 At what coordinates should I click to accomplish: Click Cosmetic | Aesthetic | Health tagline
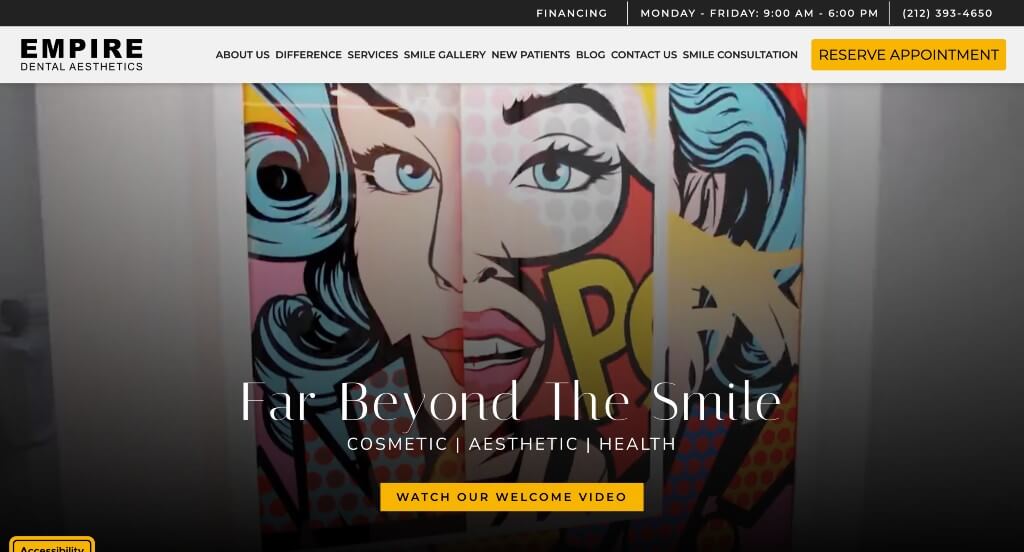(511, 444)
